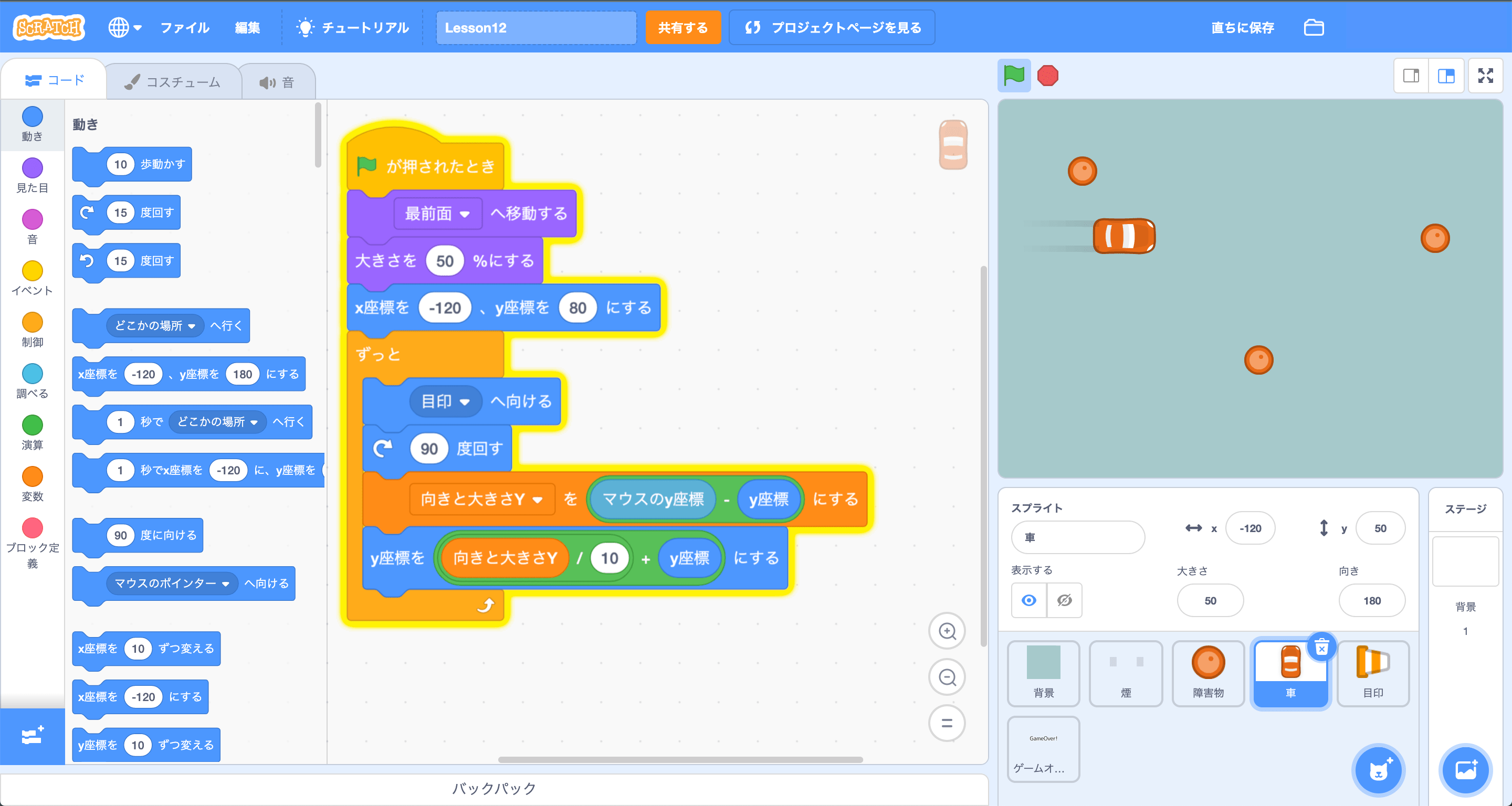Show the sprite with eye icon
Screen dimensions: 1512x806
click(1029, 600)
